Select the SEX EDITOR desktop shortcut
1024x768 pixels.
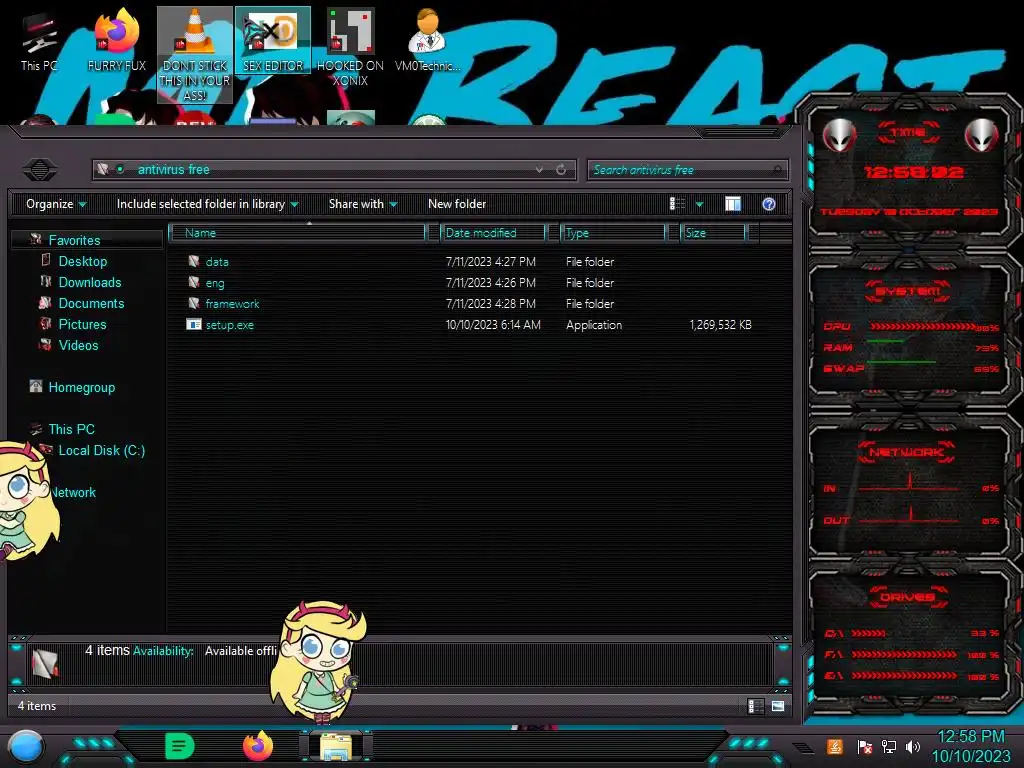point(273,40)
